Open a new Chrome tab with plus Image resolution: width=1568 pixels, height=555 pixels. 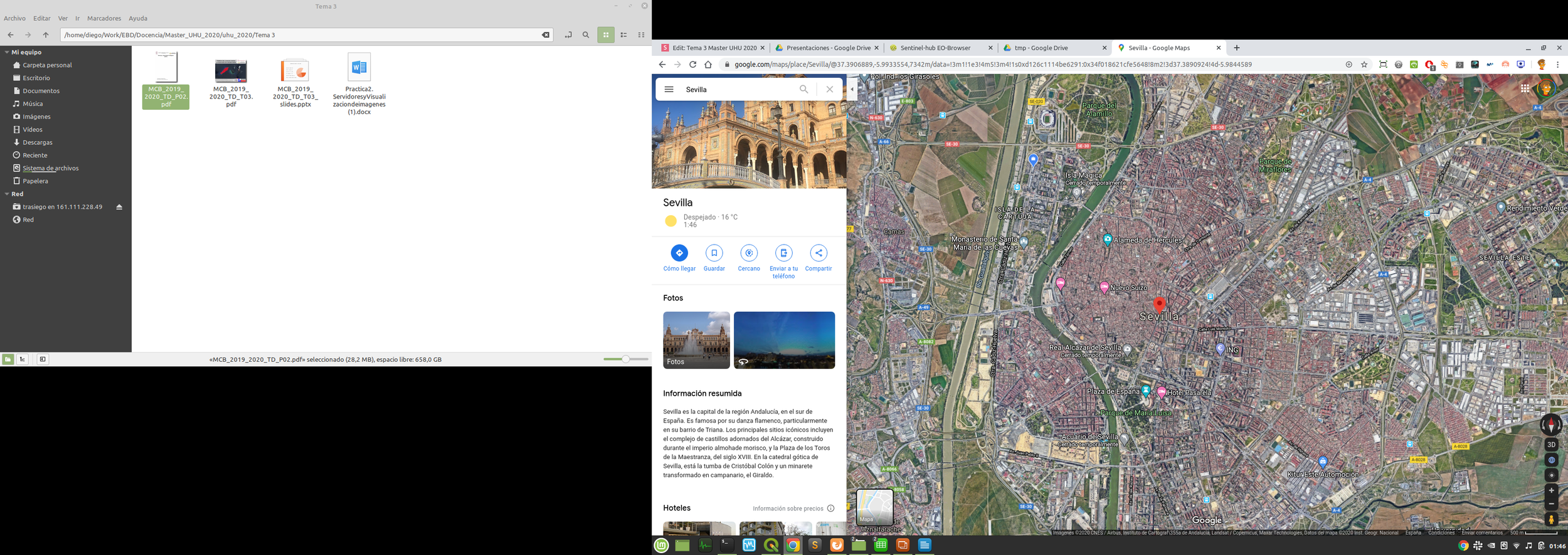pos(1236,48)
